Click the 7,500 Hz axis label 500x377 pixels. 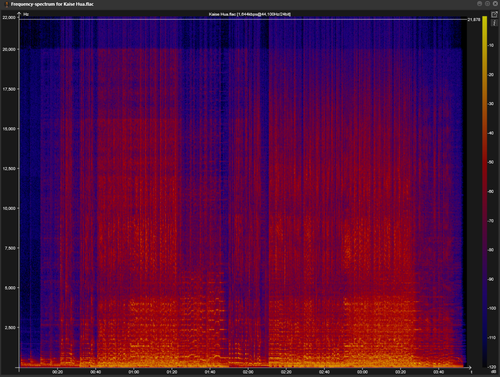pos(10,248)
